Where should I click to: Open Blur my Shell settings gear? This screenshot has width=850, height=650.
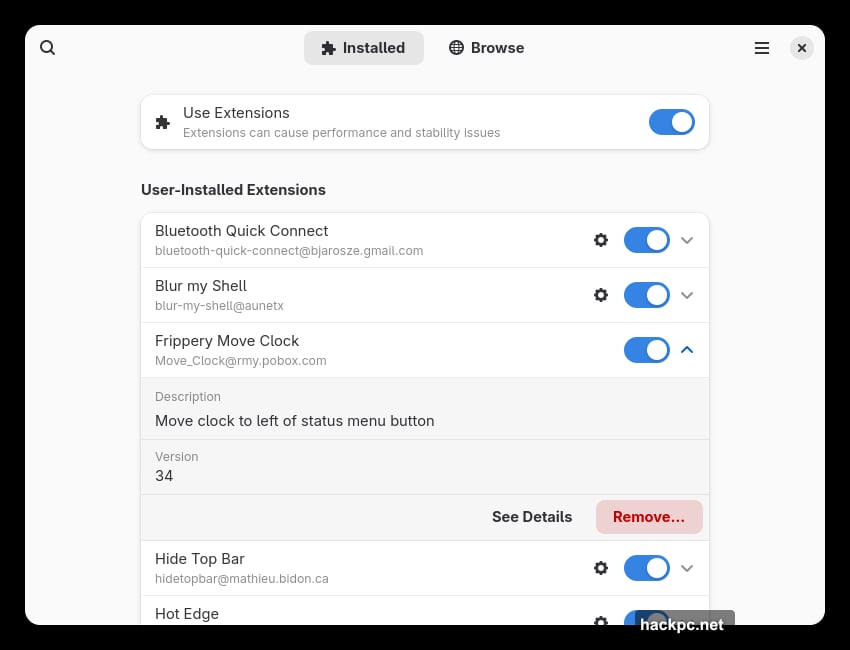[x=601, y=295]
